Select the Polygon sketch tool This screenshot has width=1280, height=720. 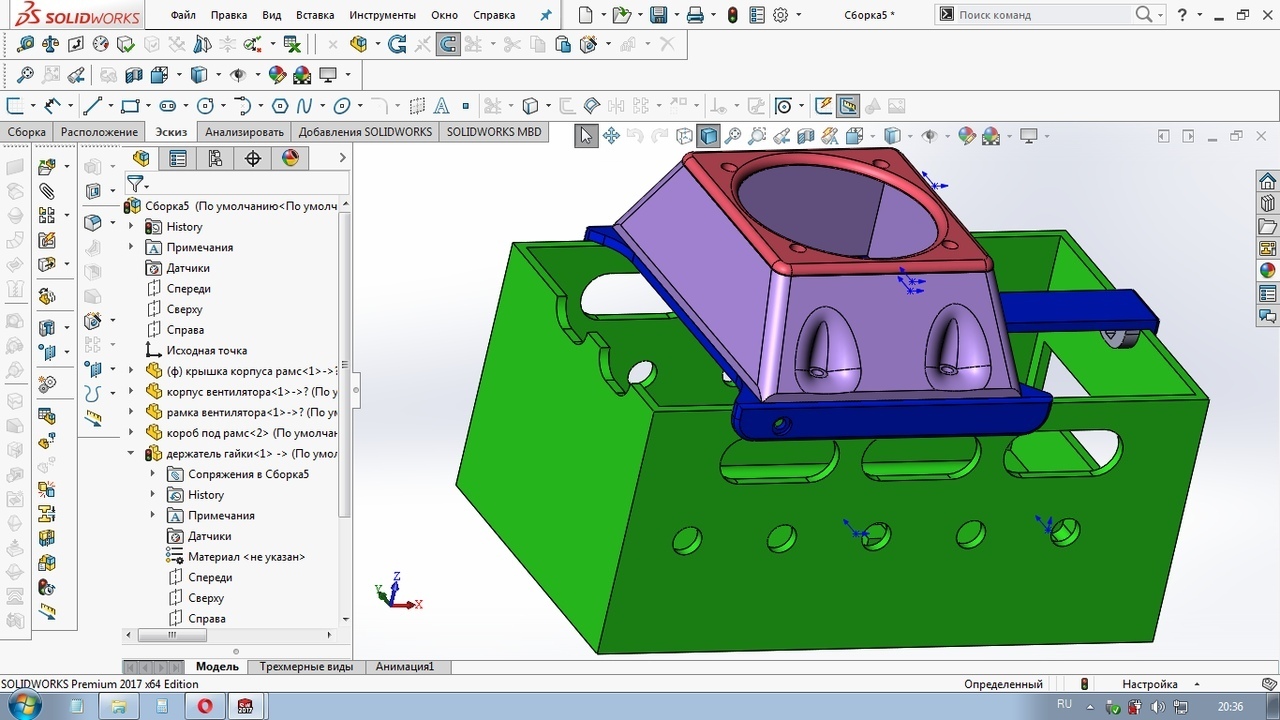[280, 105]
